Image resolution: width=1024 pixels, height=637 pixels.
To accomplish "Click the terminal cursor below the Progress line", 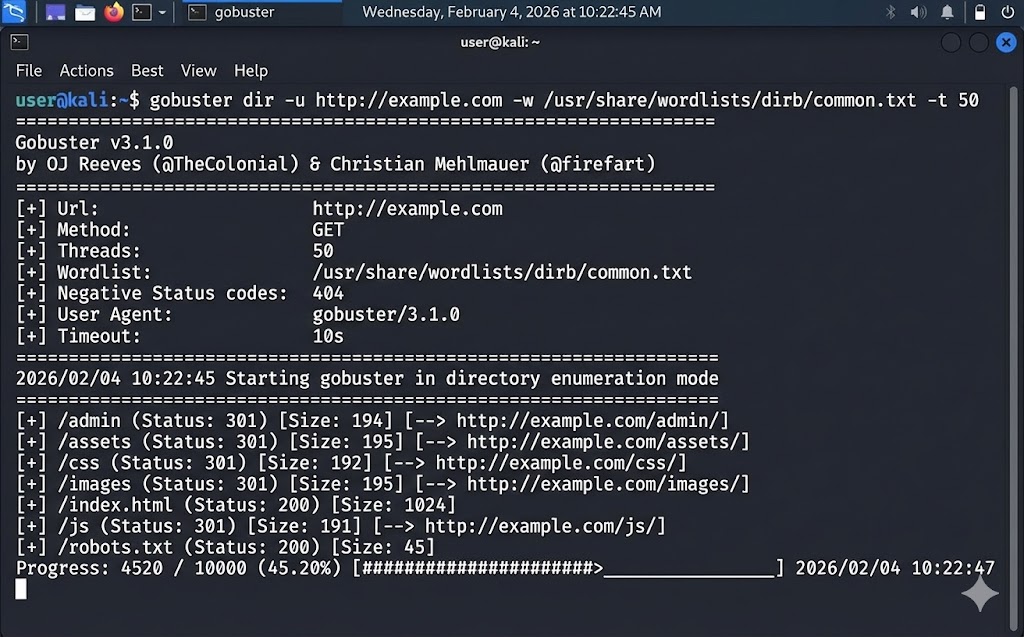I will tap(21, 589).
